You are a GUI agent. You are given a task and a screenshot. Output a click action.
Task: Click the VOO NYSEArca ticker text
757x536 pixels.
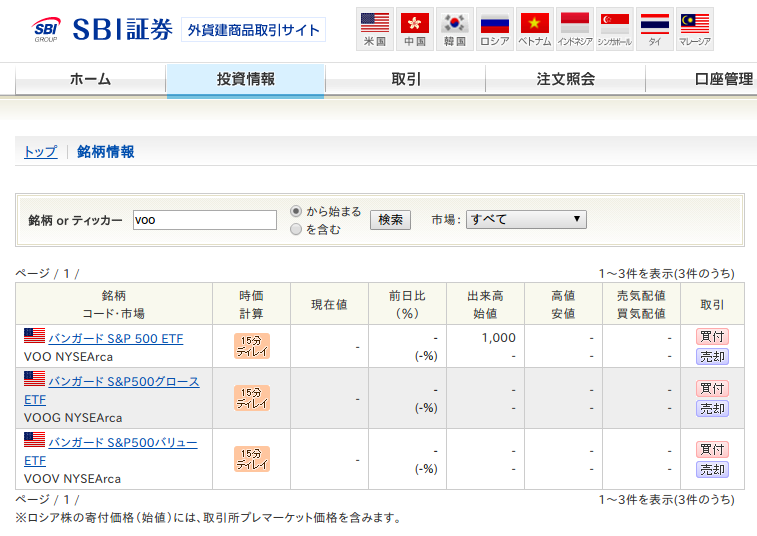tap(68, 357)
